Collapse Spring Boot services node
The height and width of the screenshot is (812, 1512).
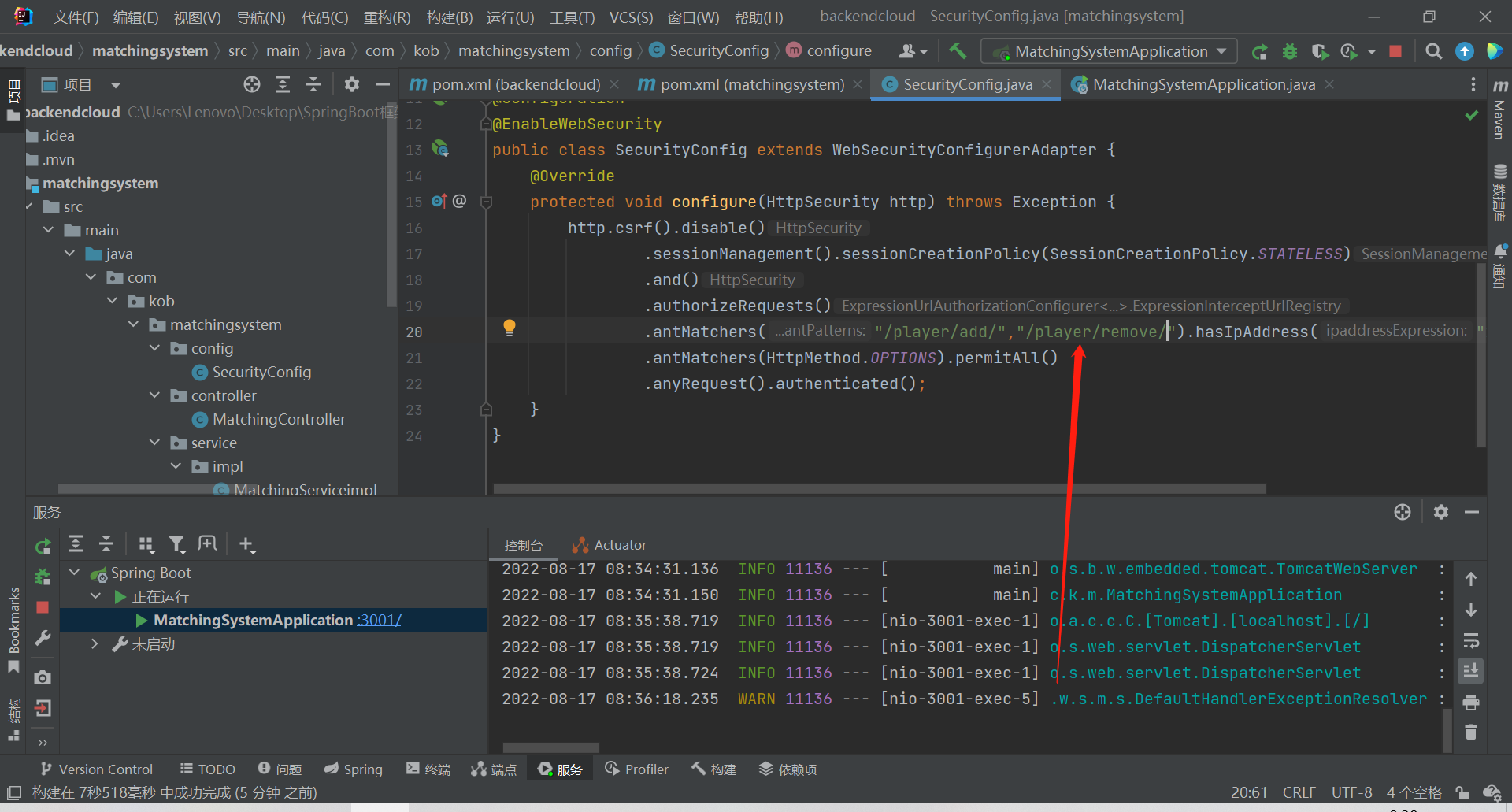click(75, 573)
